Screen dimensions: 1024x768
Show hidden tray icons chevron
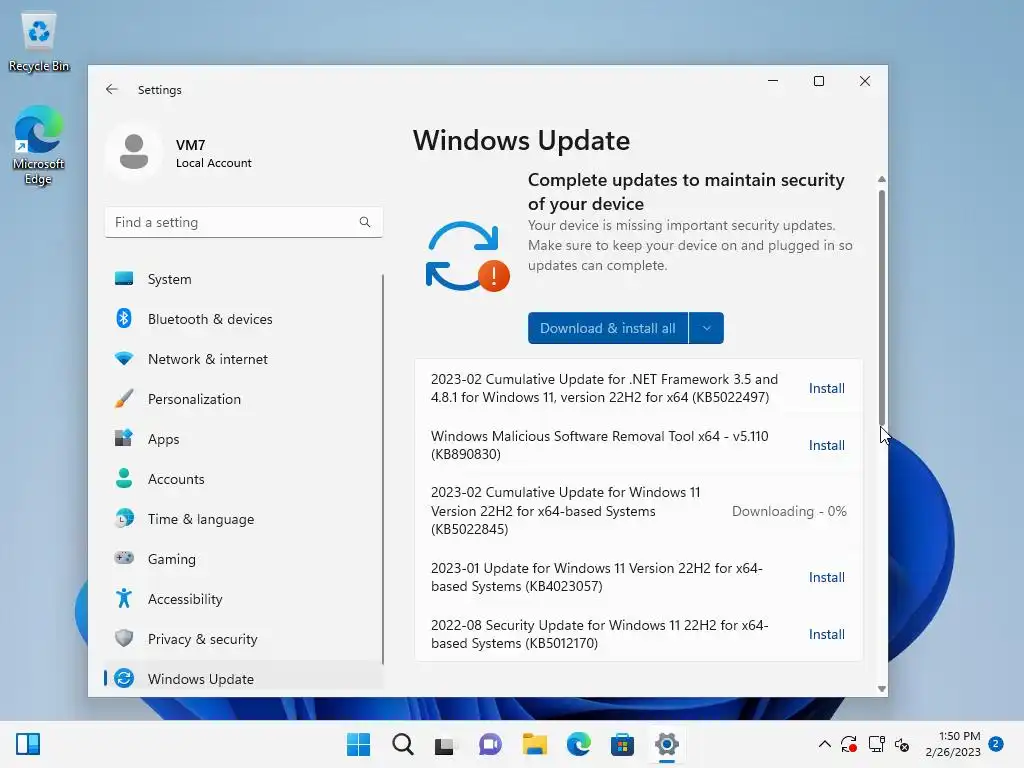pyautogui.click(x=825, y=744)
